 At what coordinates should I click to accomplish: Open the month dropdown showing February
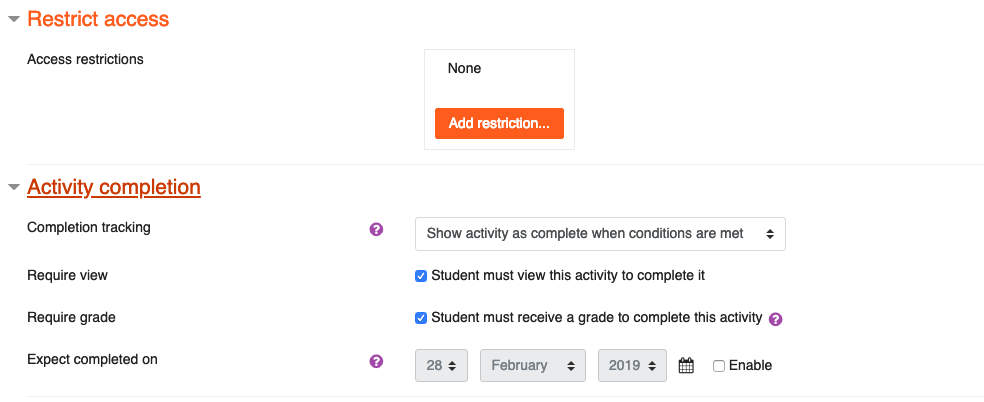point(533,365)
